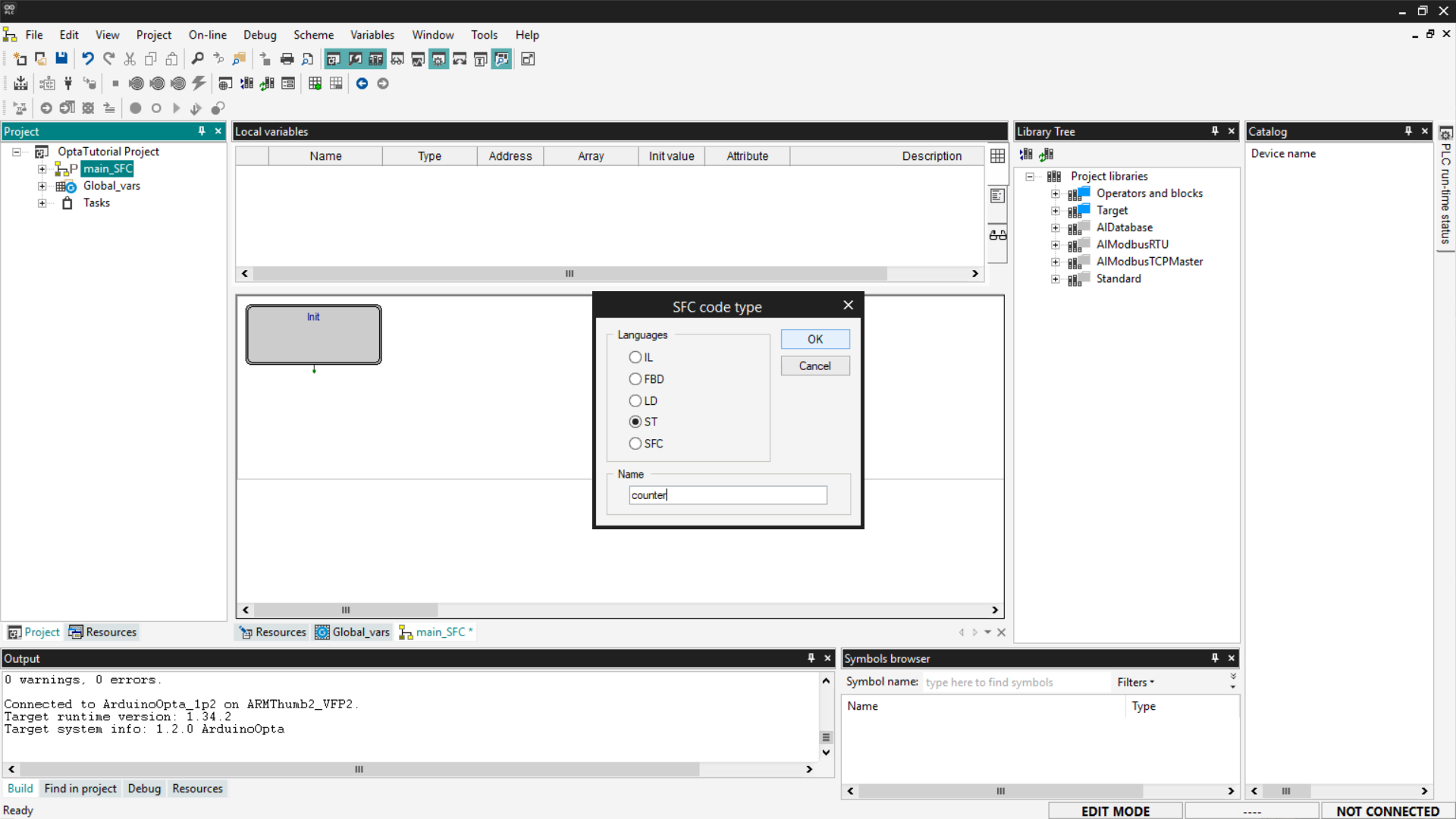Open the Filters dropdown in Symbols browser
The width and height of the screenshot is (1456, 819).
[1135, 682]
